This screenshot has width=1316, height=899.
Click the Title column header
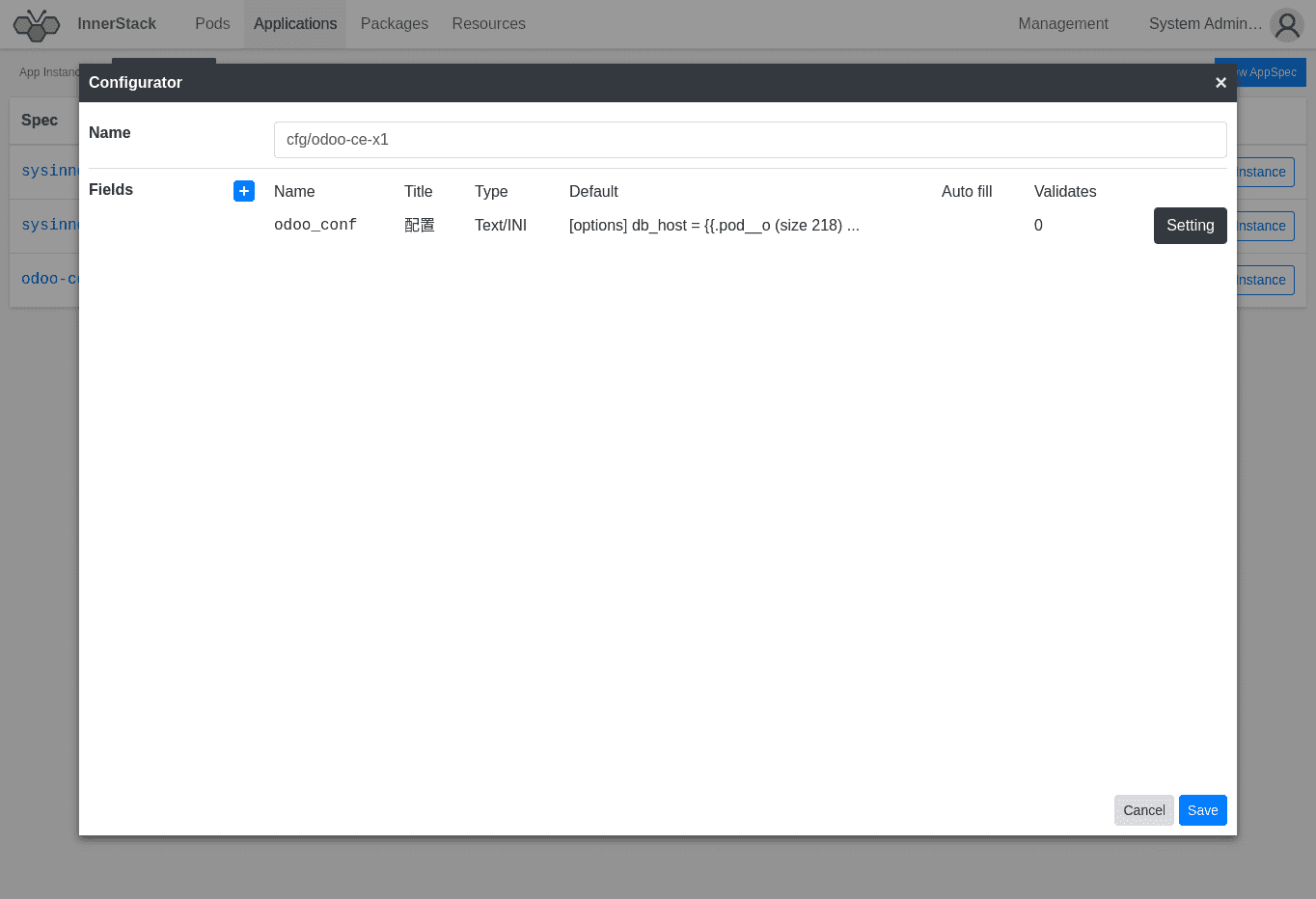click(x=419, y=191)
